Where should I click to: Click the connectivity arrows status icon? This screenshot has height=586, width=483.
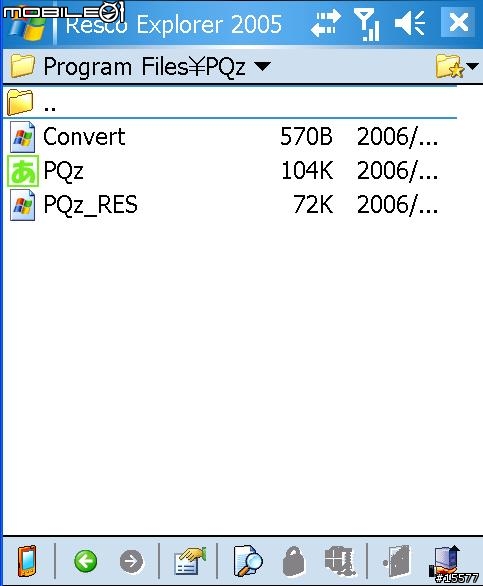tap(326, 23)
